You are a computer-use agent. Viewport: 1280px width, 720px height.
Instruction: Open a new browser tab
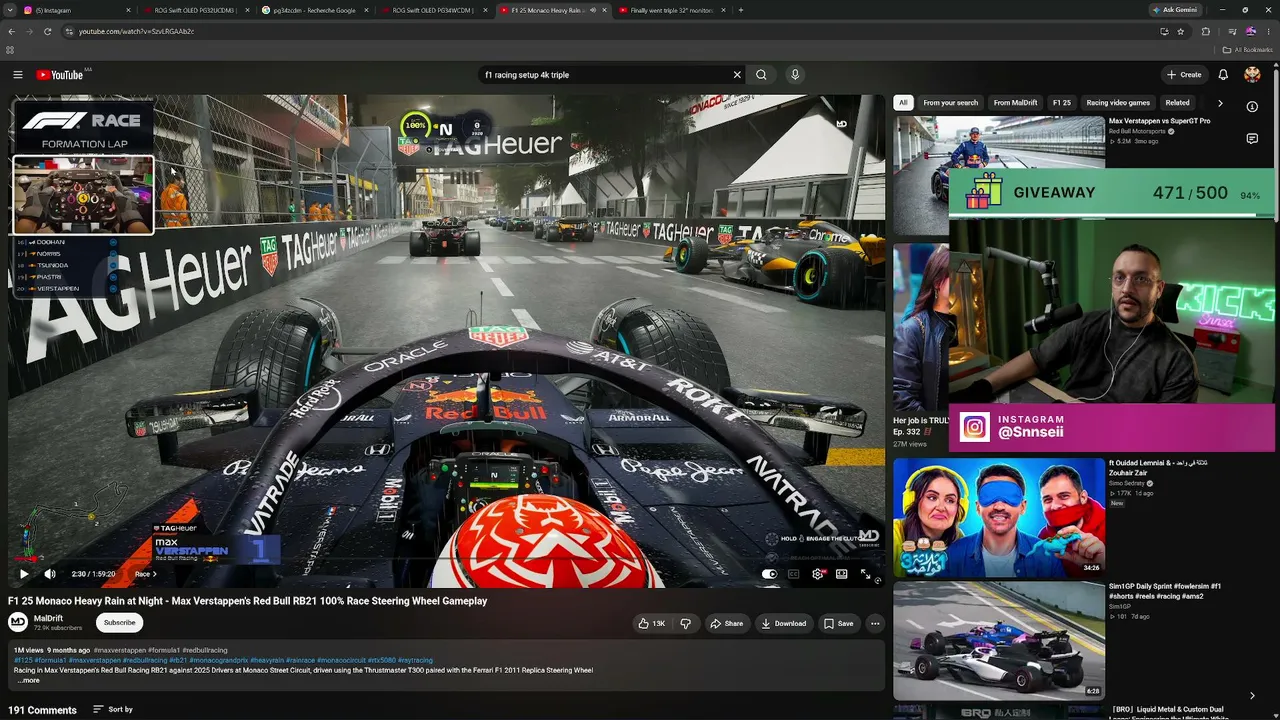coord(740,10)
